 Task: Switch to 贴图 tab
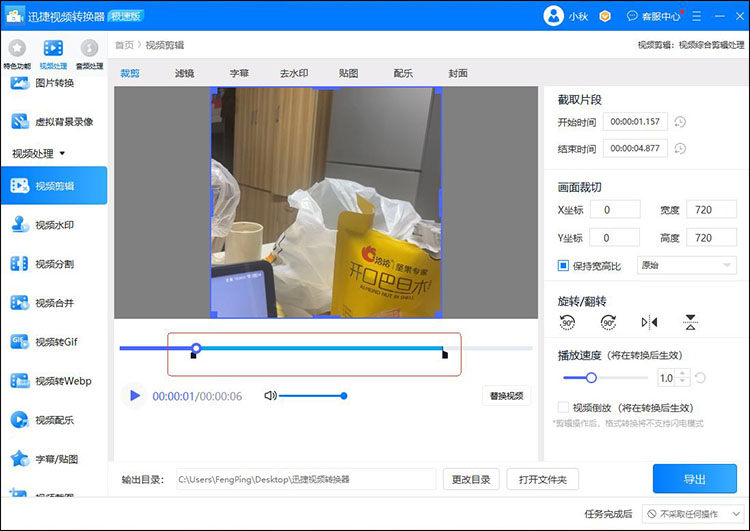tap(348, 73)
